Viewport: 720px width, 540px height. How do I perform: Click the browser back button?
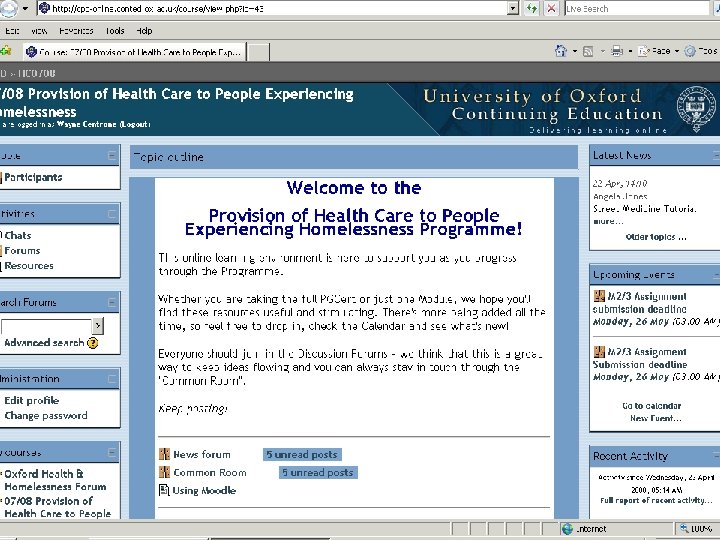coord(8,8)
